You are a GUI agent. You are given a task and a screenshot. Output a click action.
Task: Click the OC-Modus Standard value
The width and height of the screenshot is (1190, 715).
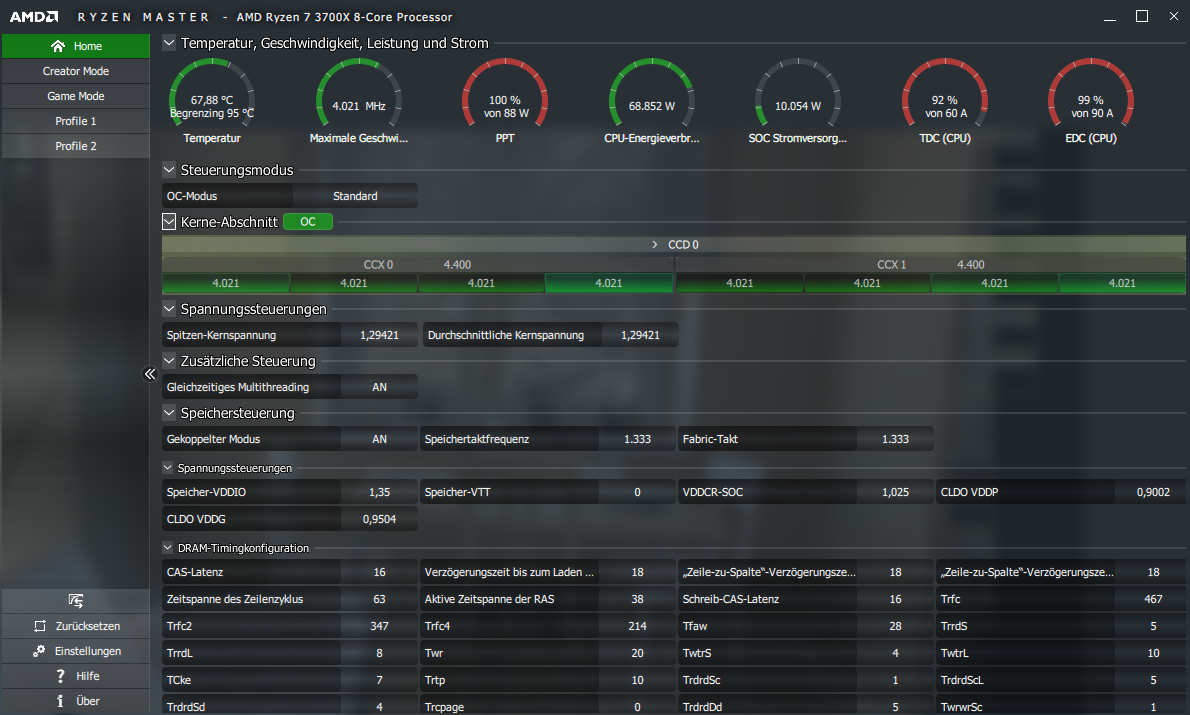click(x=355, y=196)
